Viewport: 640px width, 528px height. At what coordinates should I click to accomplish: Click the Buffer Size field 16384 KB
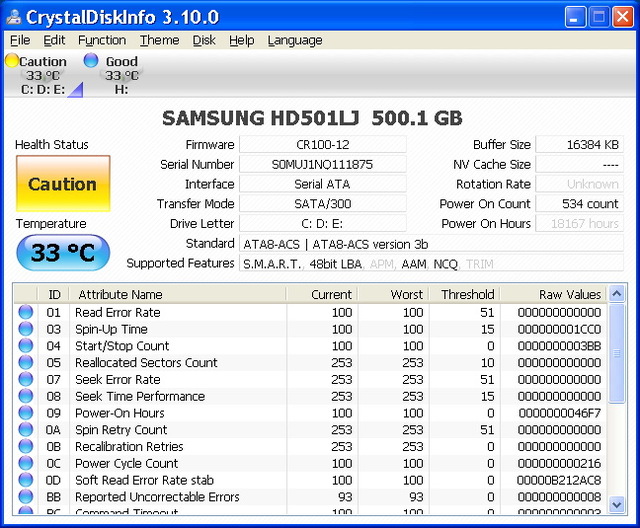pos(580,144)
